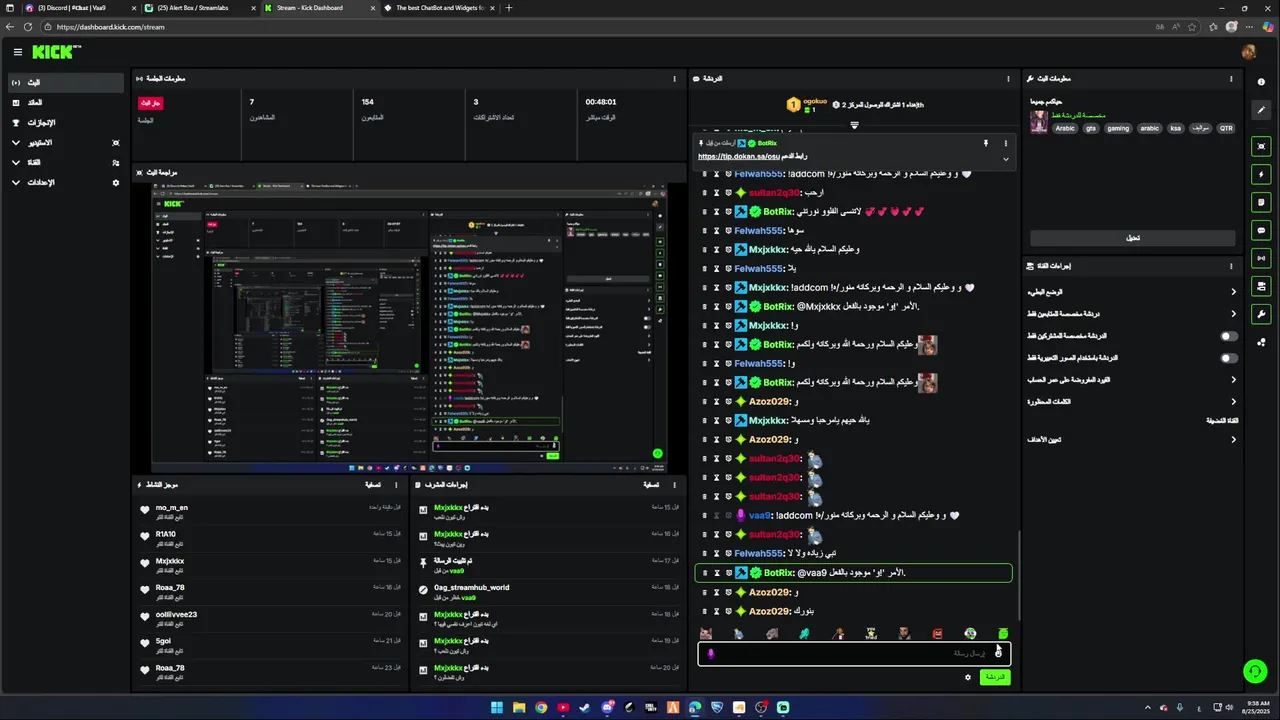Viewport: 1280px width, 720px height.
Task: Click the 'QTR' stream tag
Action: (x=1226, y=128)
